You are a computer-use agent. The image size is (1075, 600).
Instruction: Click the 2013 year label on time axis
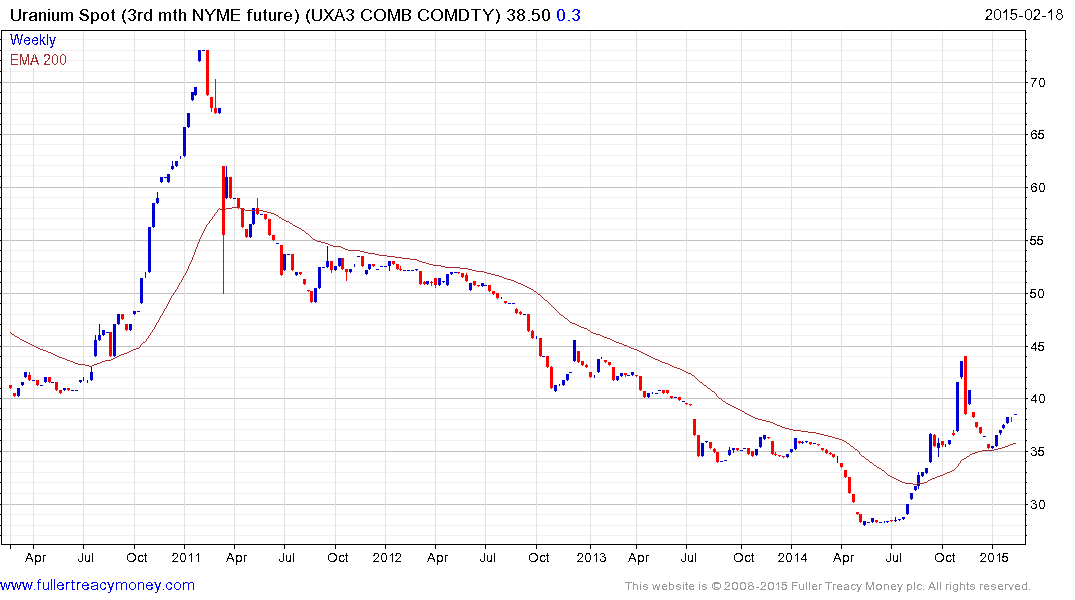click(591, 557)
